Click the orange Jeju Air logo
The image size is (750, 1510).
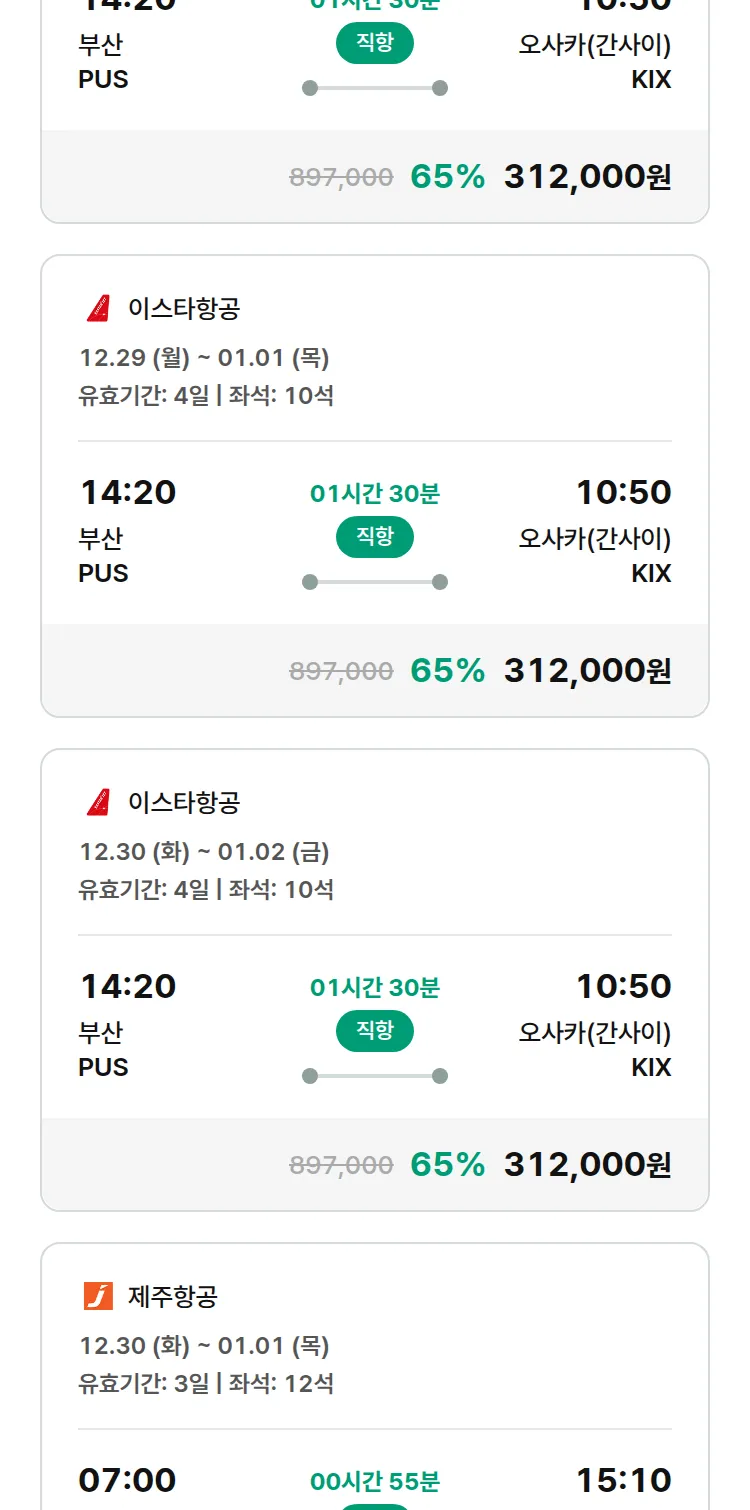click(x=98, y=1297)
